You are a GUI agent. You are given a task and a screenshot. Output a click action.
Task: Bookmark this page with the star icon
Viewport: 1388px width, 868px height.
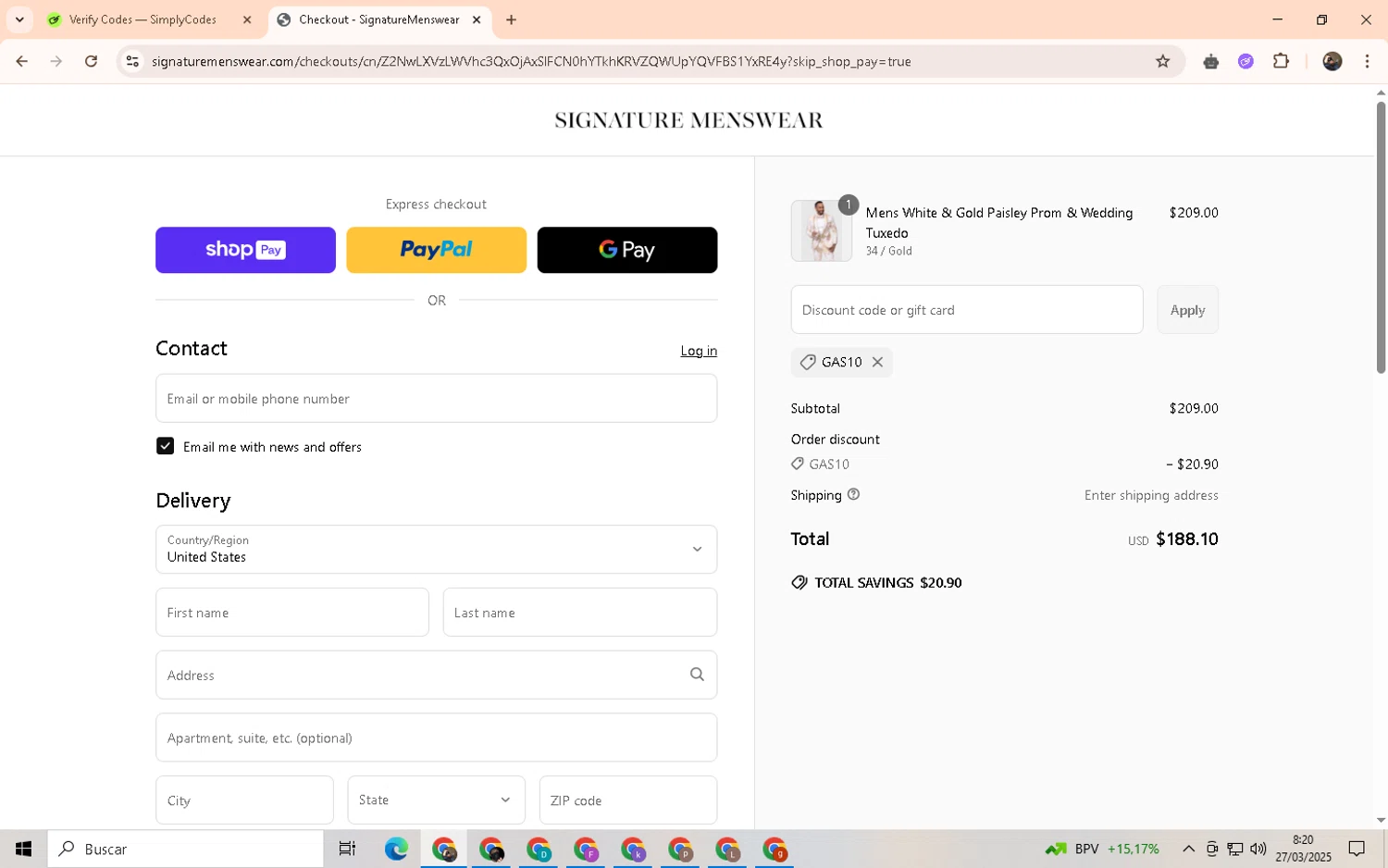tap(1162, 61)
